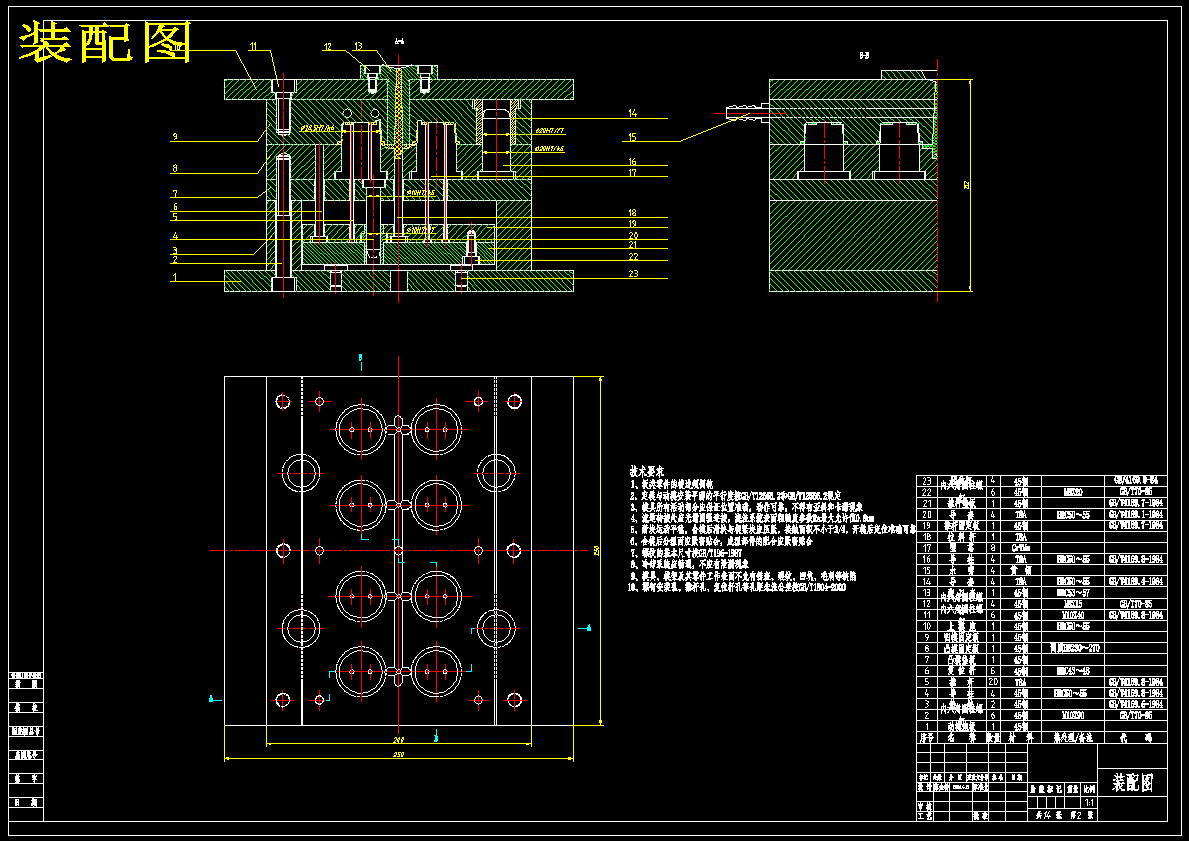Click balloon number 14 beside section view
The height and width of the screenshot is (841, 1189).
pyautogui.click(x=632, y=114)
